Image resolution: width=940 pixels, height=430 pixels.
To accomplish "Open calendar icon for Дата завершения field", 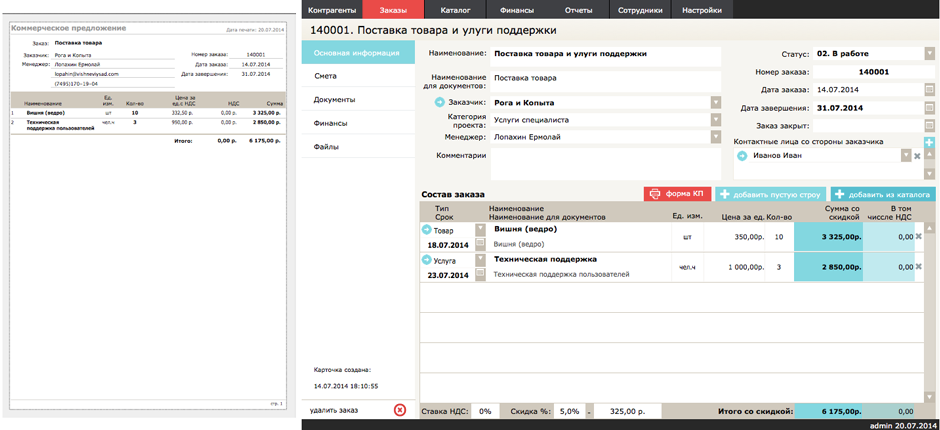I will (929, 108).
